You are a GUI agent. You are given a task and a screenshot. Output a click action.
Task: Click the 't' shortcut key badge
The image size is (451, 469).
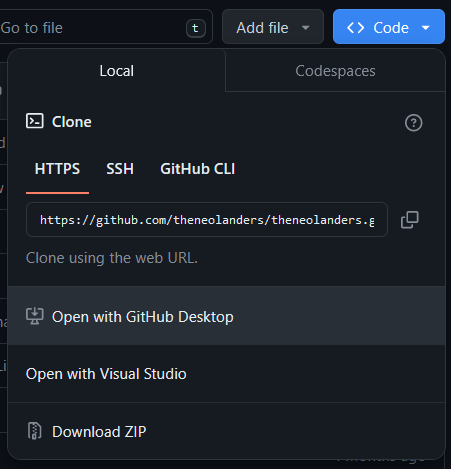pyautogui.click(x=196, y=28)
